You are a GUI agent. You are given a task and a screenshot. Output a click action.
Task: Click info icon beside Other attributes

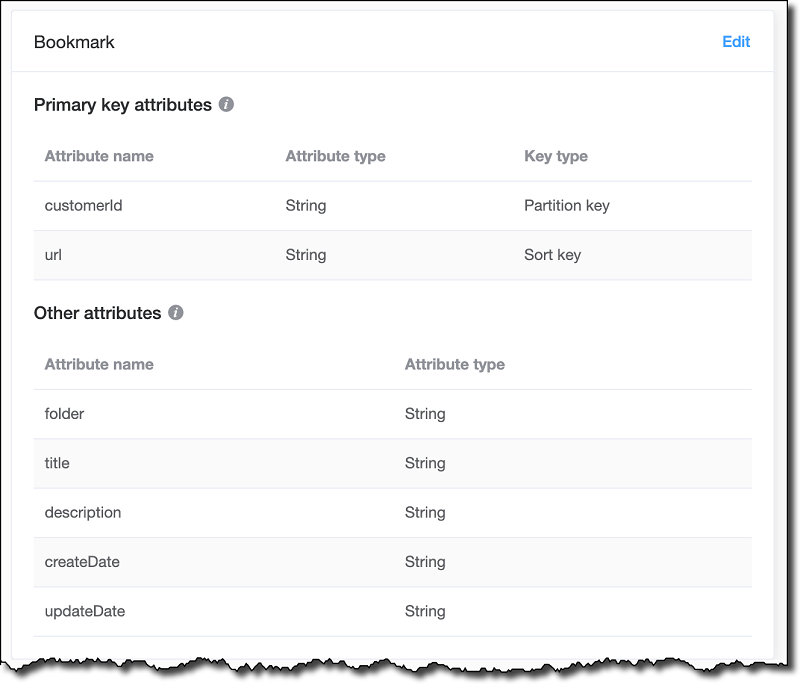point(176,312)
